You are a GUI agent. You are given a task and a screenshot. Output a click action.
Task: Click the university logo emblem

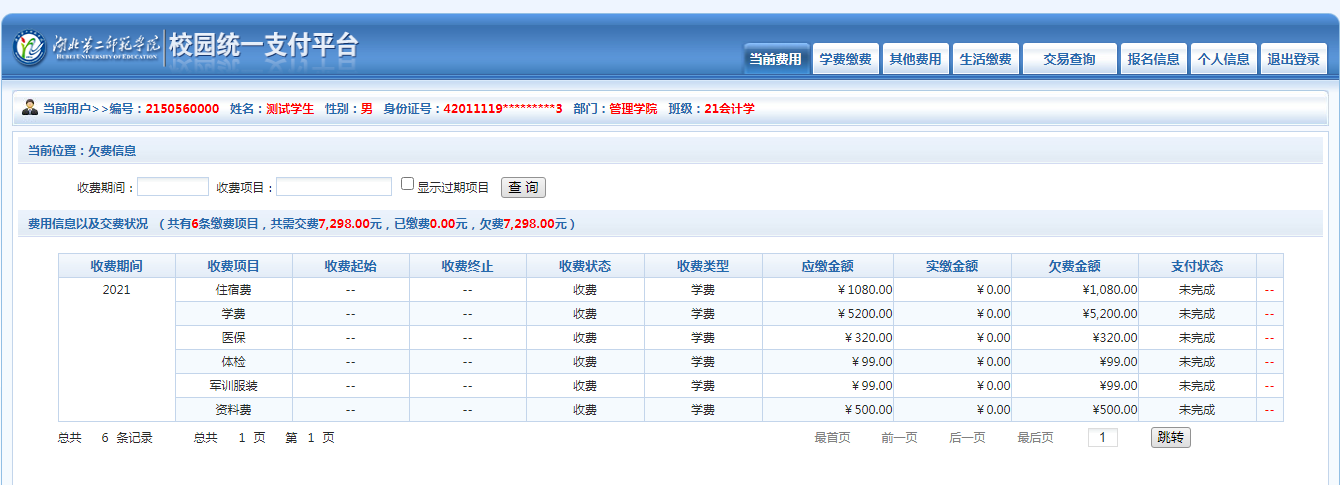pos(30,47)
